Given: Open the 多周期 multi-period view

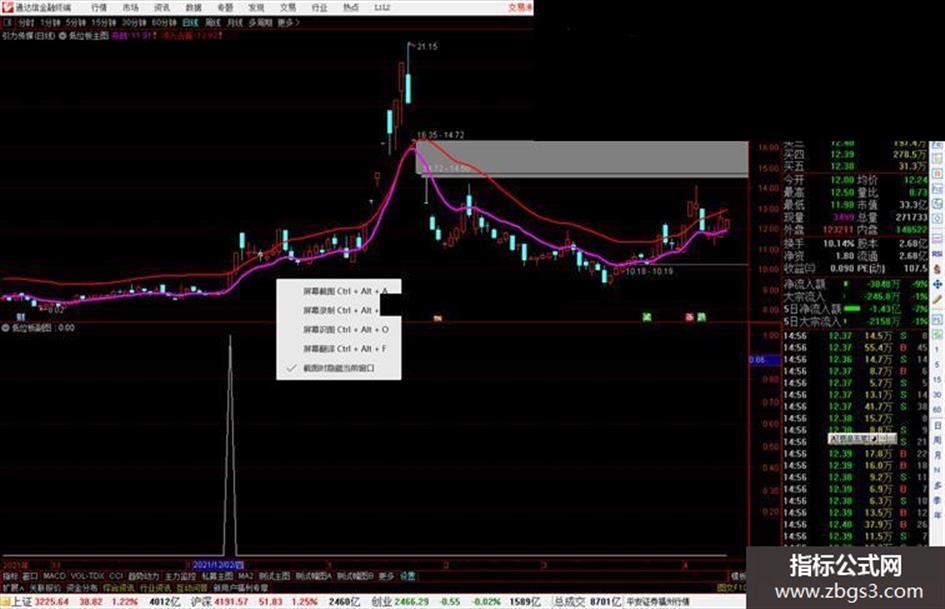Looking at the screenshot, I should [x=260, y=22].
